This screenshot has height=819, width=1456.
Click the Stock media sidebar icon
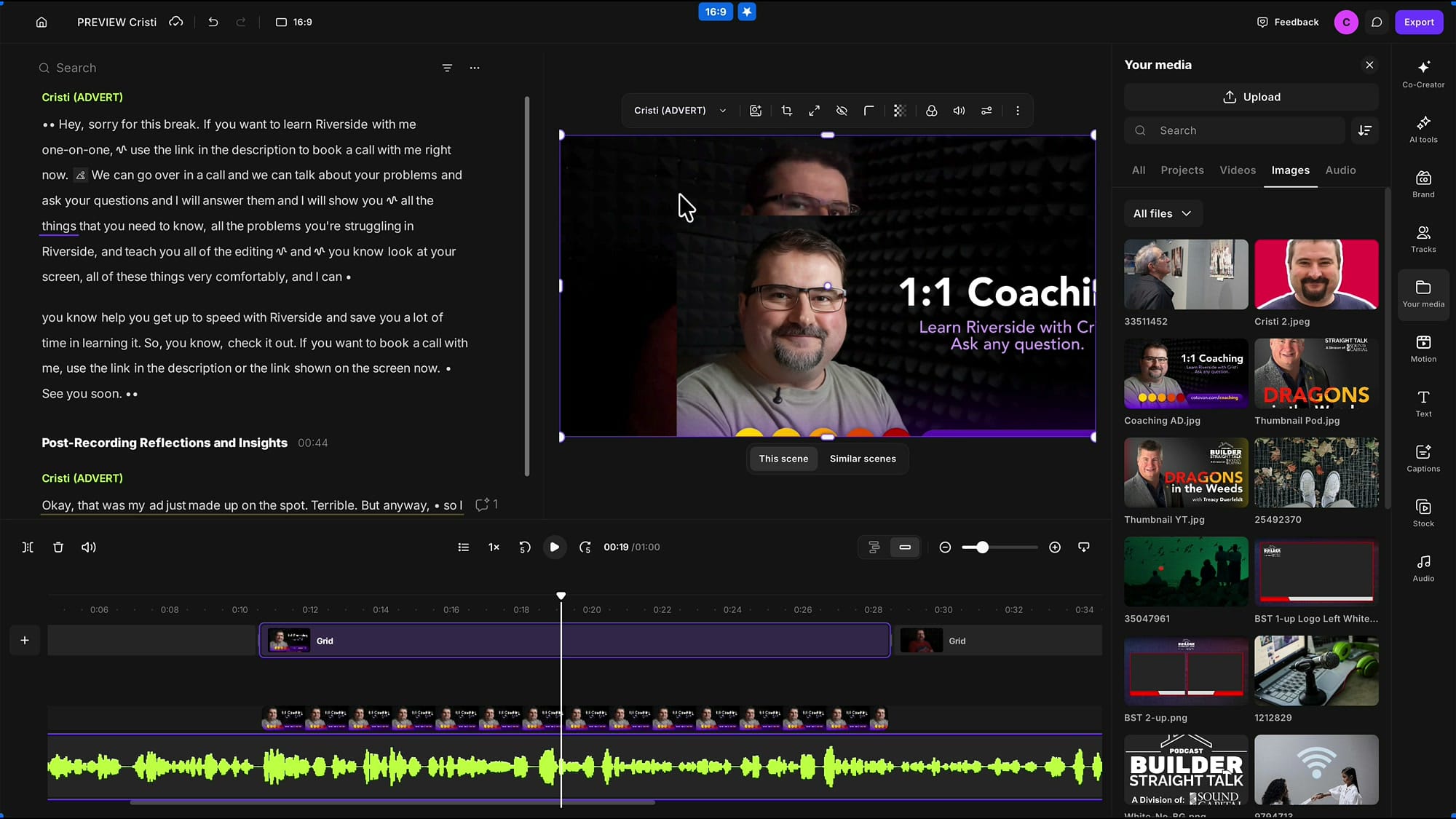pyautogui.click(x=1423, y=513)
